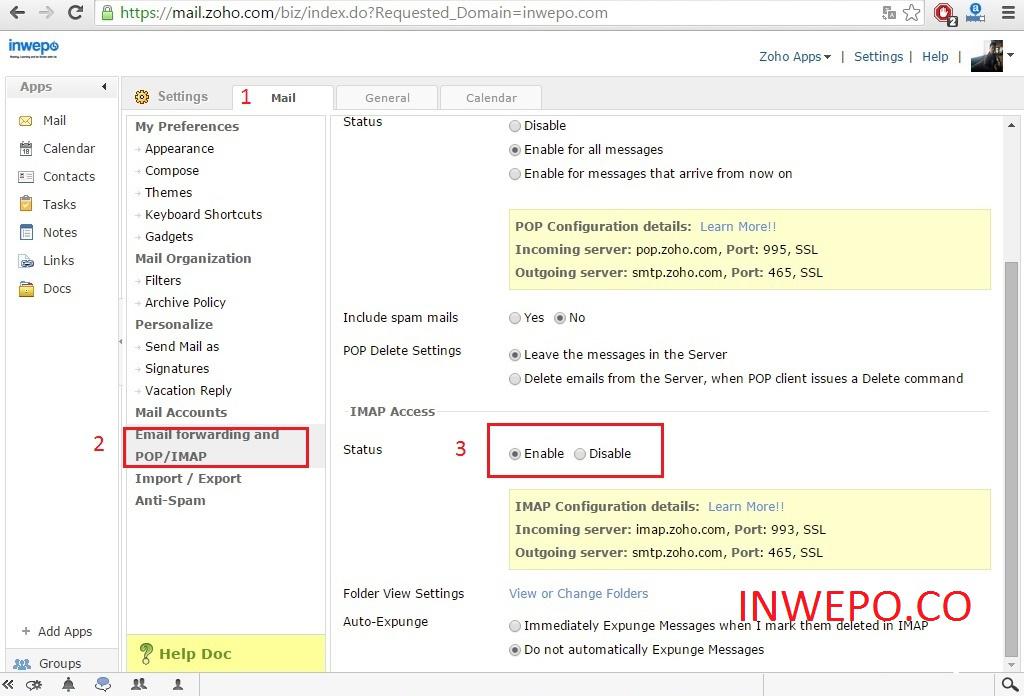
Task: Click Learn More in POP Configuration
Action: pyautogui.click(x=738, y=227)
